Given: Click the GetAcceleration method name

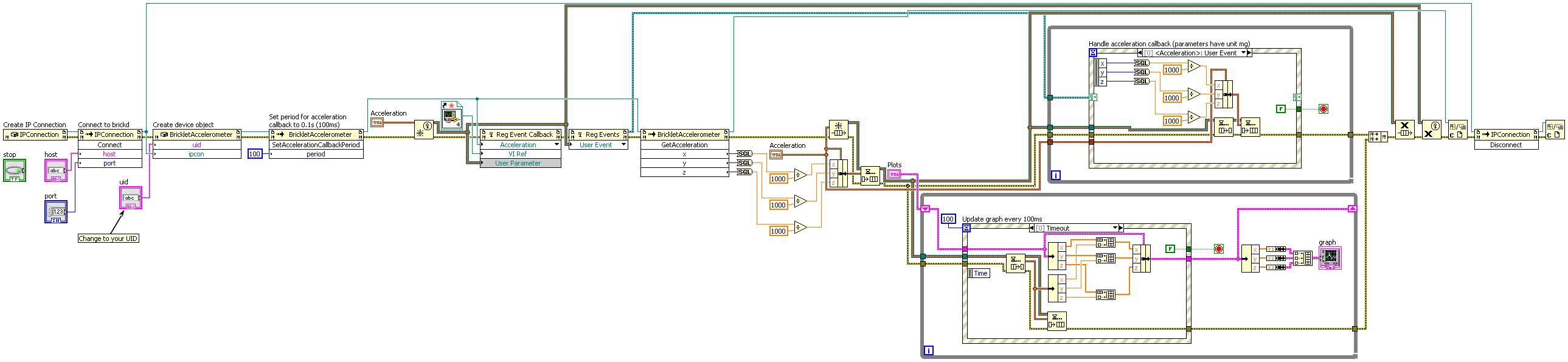Looking at the screenshot, I should [x=684, y=145].
